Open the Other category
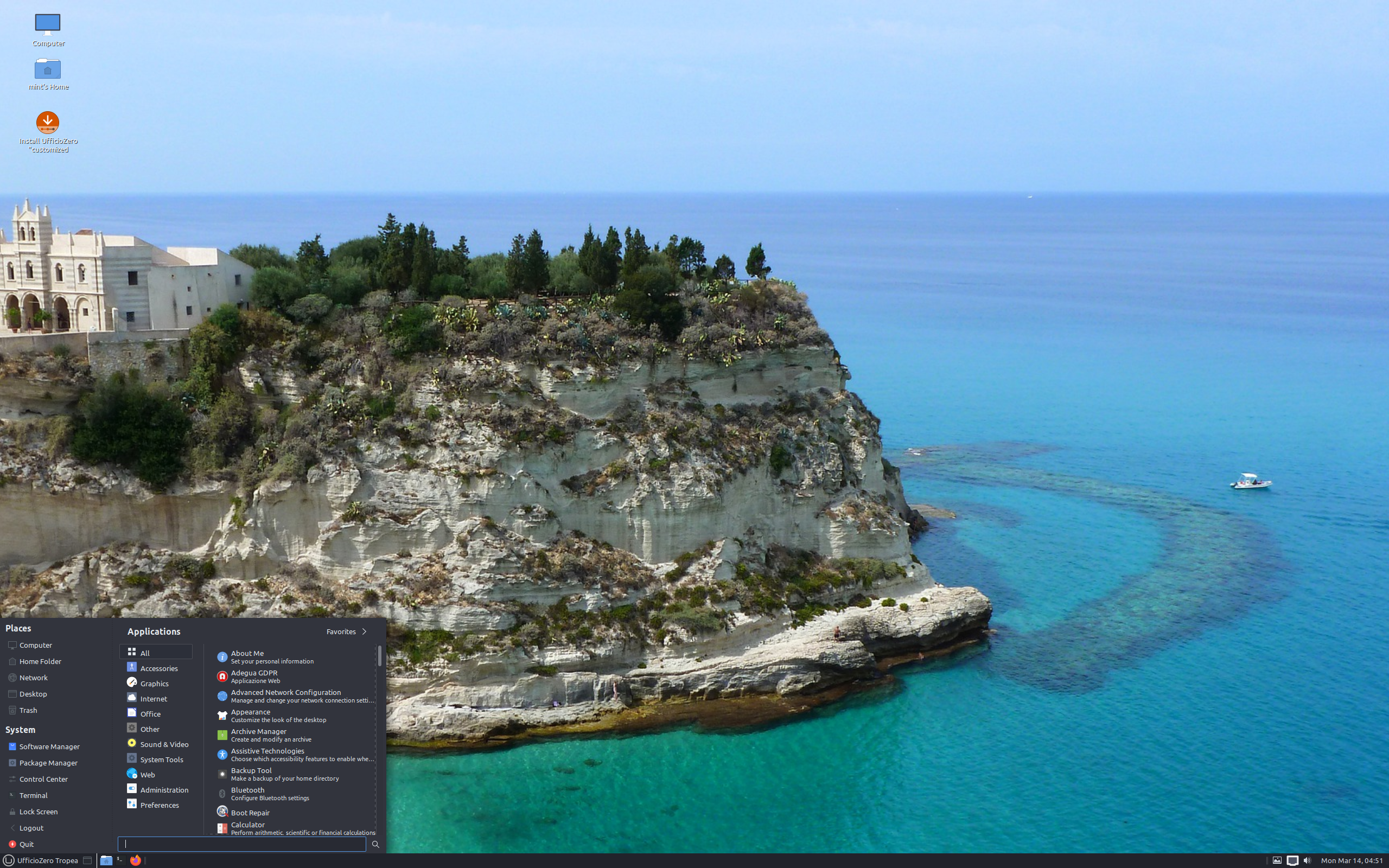The image size is (1389, 868). click(x=156, y=729)
